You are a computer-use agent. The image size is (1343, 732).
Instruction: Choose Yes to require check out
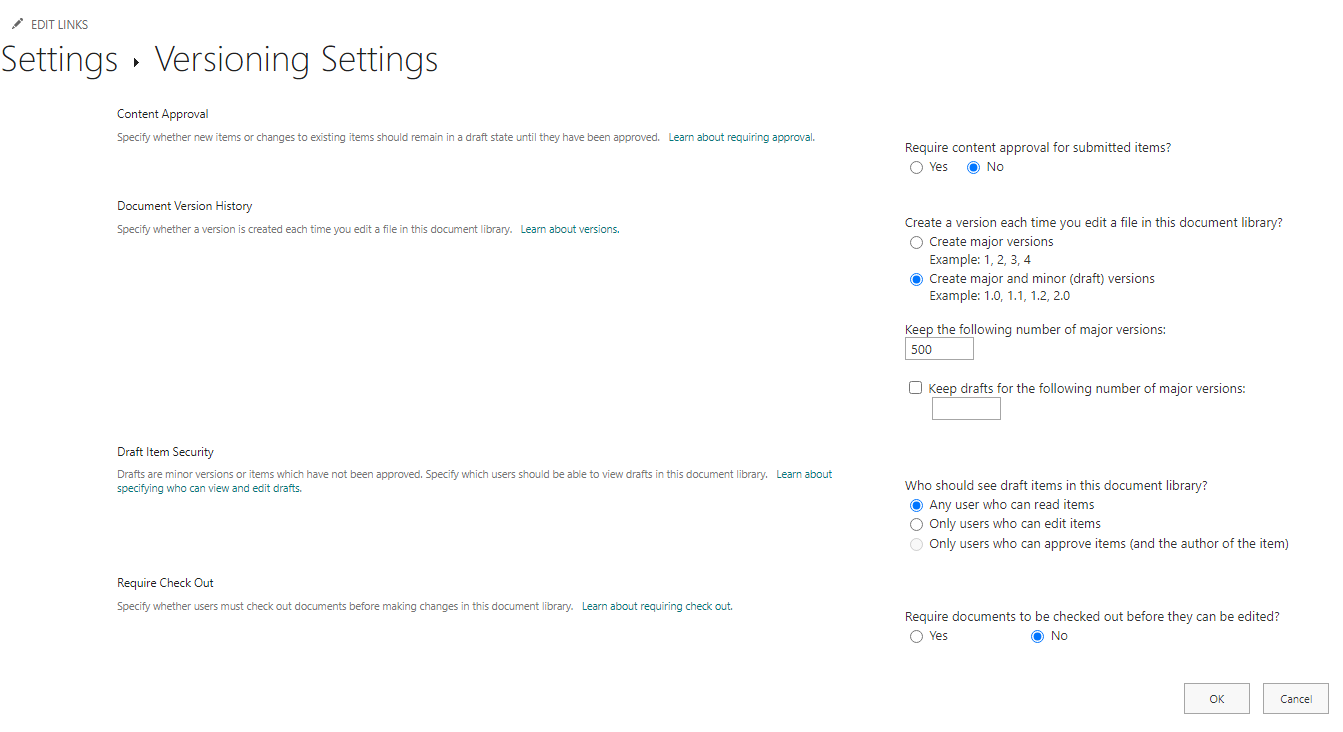pyautogui.click(x=916, y=637)
